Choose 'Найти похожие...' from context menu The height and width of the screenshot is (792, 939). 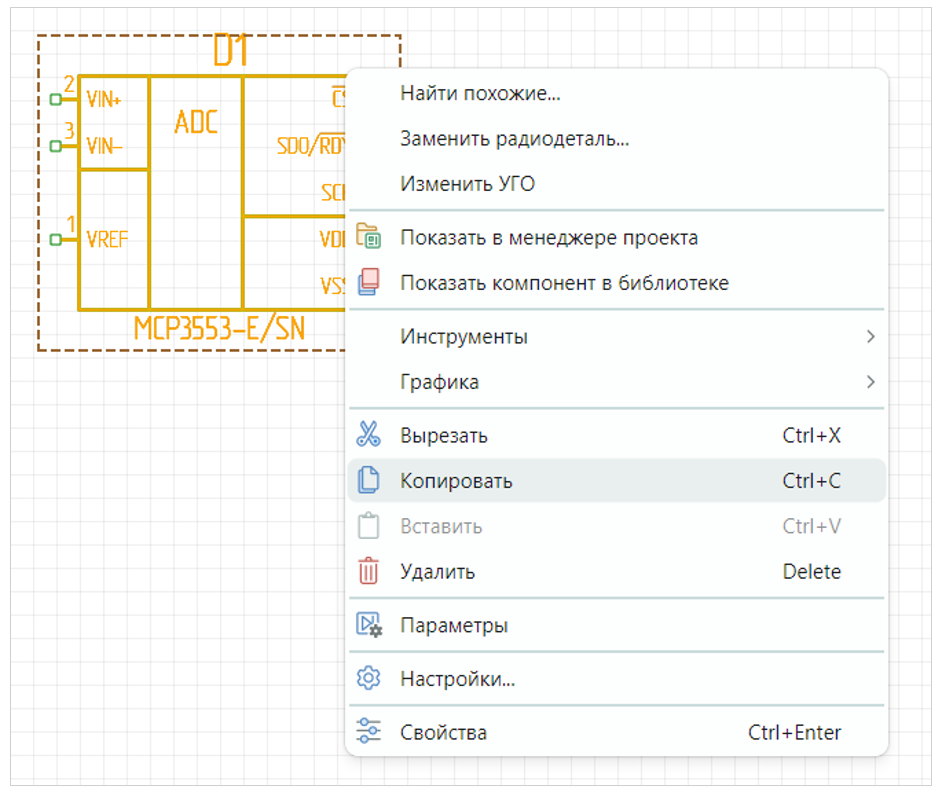pos(616,93)
